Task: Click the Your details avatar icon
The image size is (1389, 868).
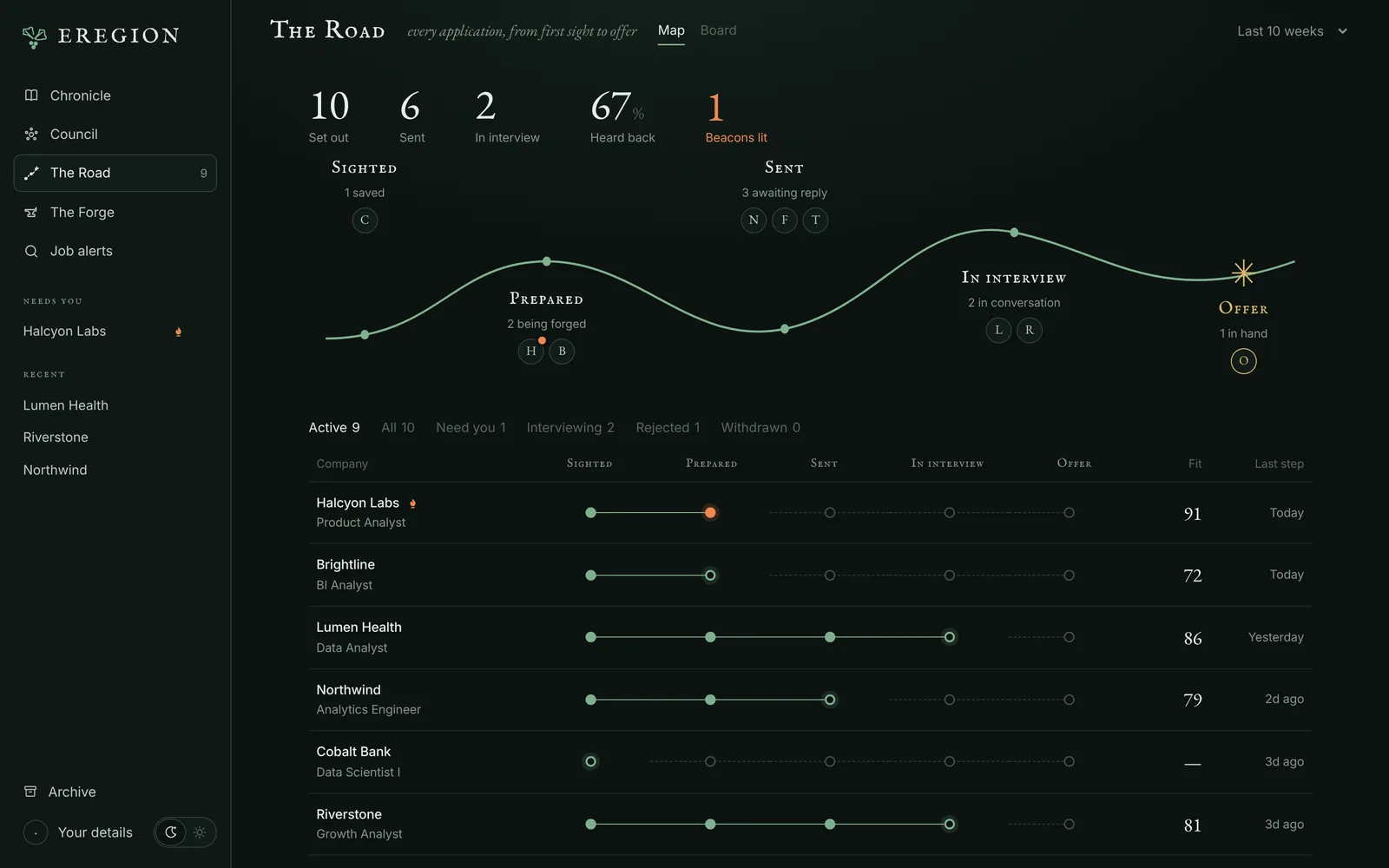Action: point(36,832)
